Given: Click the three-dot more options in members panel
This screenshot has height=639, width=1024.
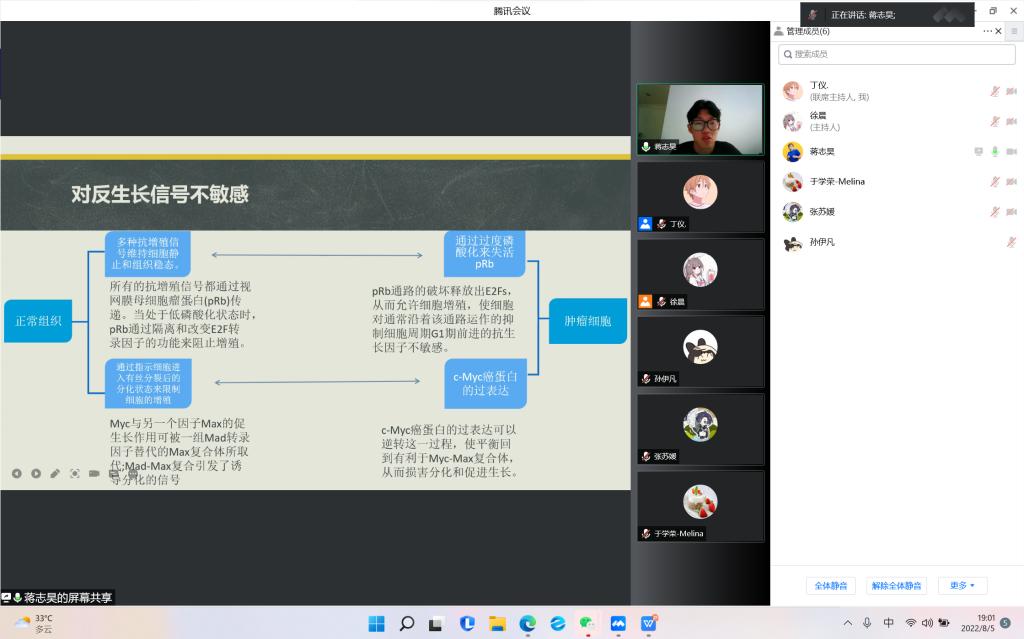Looking at the screenshot, I should click(x=987, y=31).
